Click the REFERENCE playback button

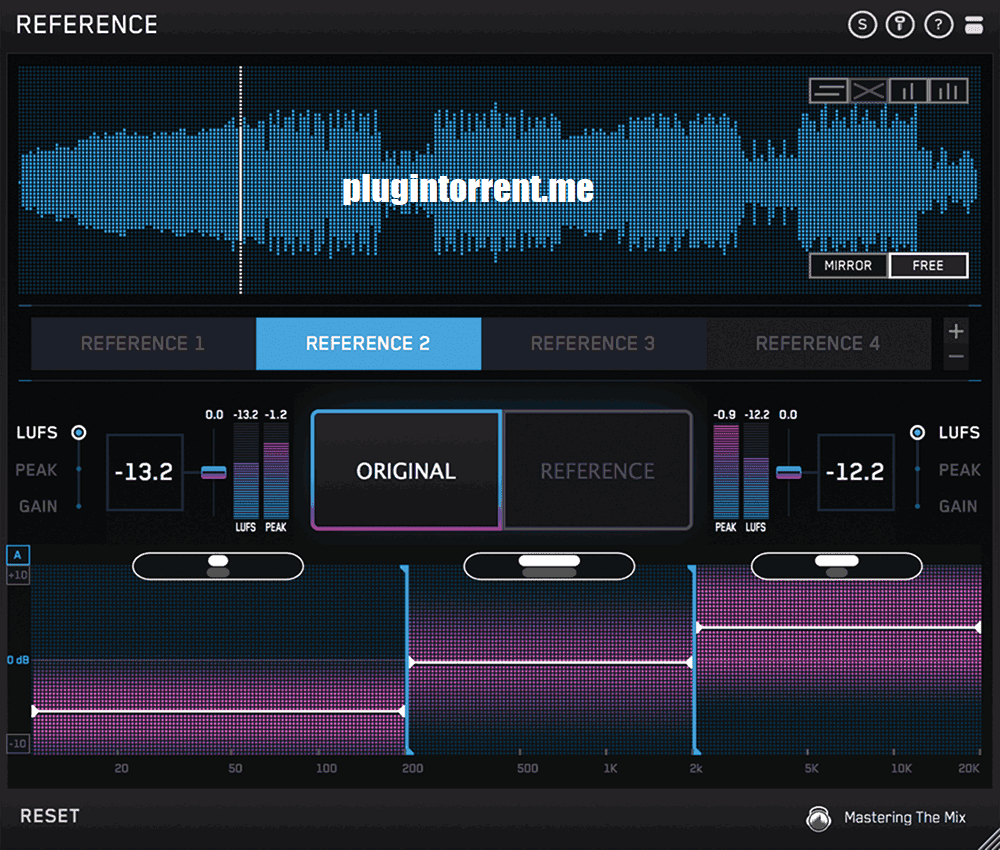click(598, 471)
